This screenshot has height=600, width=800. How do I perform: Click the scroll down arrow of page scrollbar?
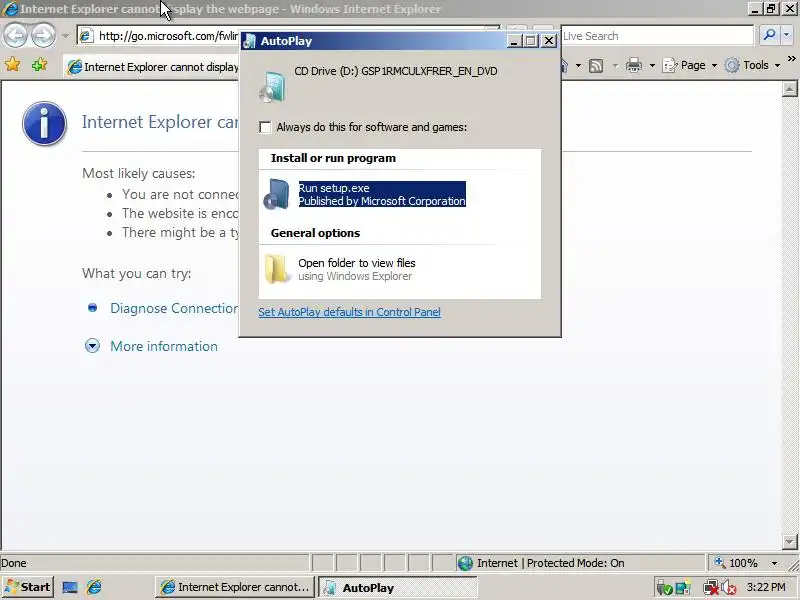[789, 541]
